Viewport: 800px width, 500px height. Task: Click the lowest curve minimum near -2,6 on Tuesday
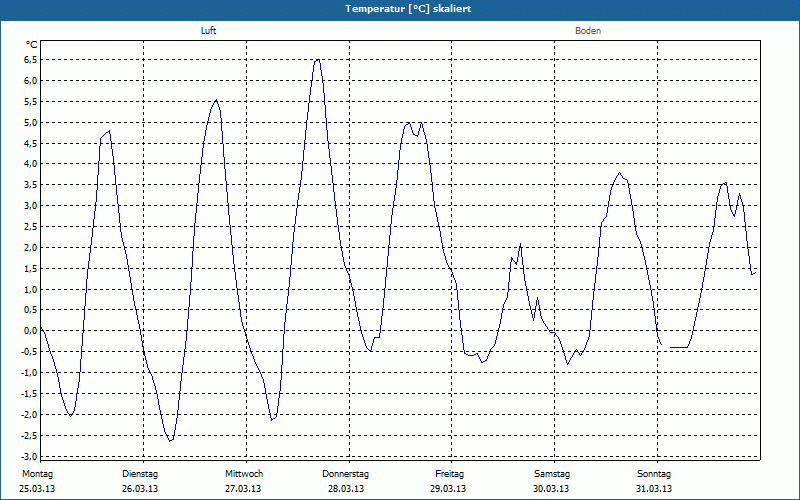(170, 440)
